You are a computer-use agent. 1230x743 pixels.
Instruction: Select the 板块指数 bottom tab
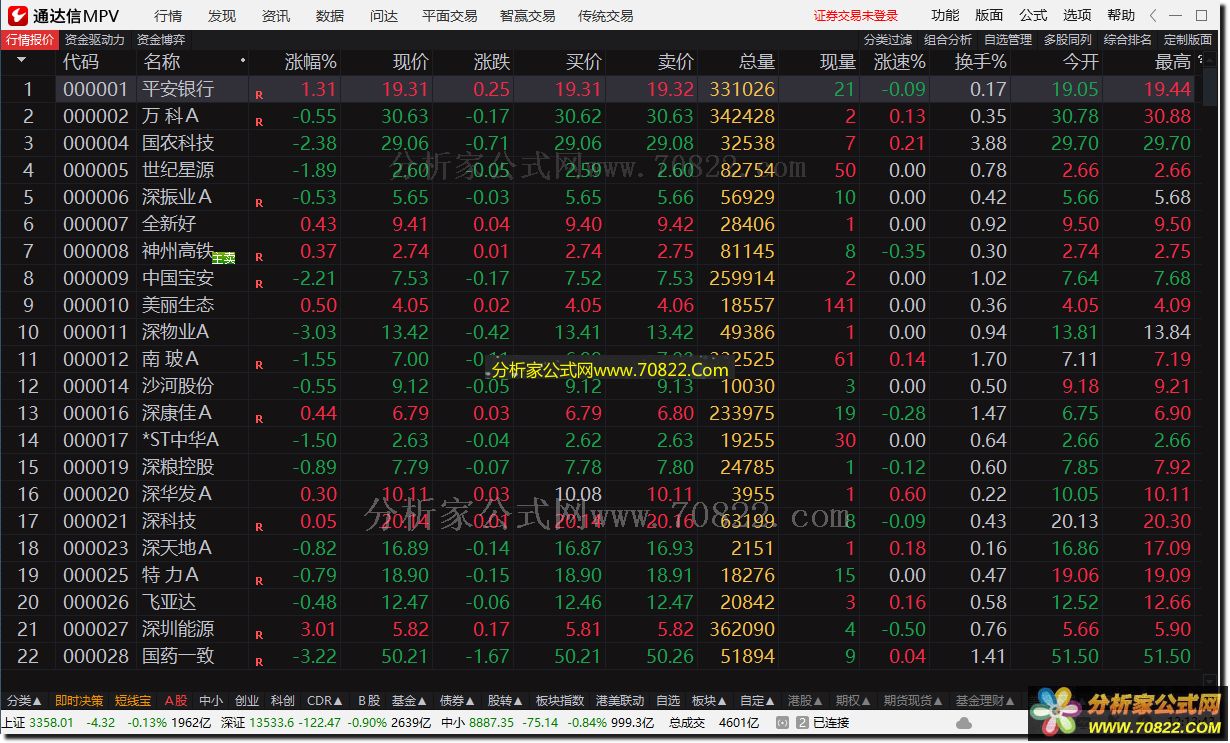click(x=560, y=701)
